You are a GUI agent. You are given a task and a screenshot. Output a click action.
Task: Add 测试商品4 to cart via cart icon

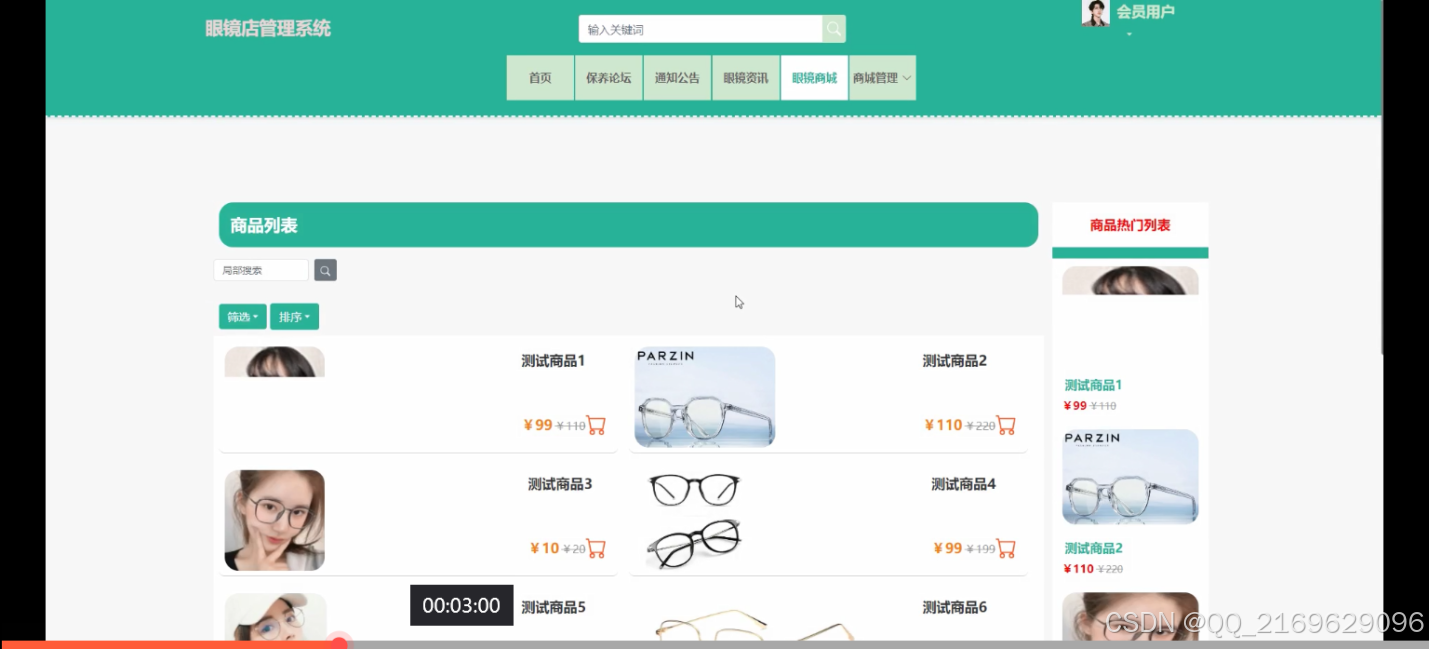point(1006,548)
